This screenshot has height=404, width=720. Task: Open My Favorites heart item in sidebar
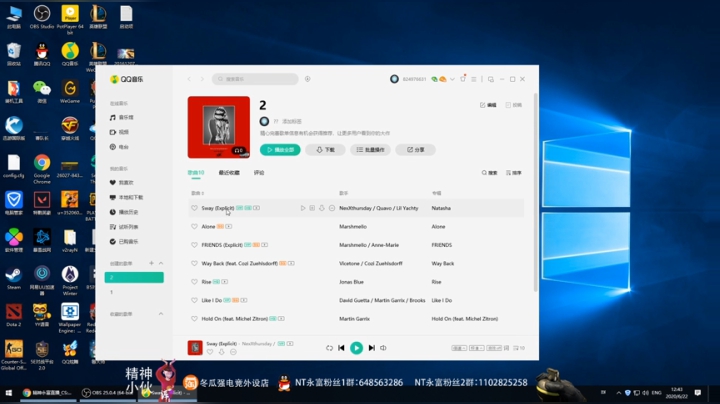[122, 183]
